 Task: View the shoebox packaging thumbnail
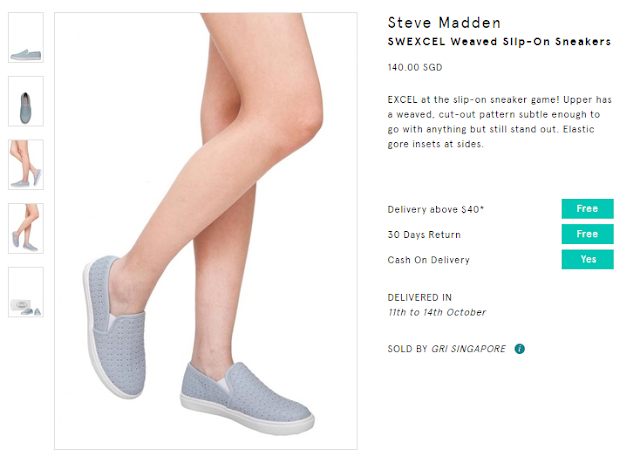[x=26, y=292]
